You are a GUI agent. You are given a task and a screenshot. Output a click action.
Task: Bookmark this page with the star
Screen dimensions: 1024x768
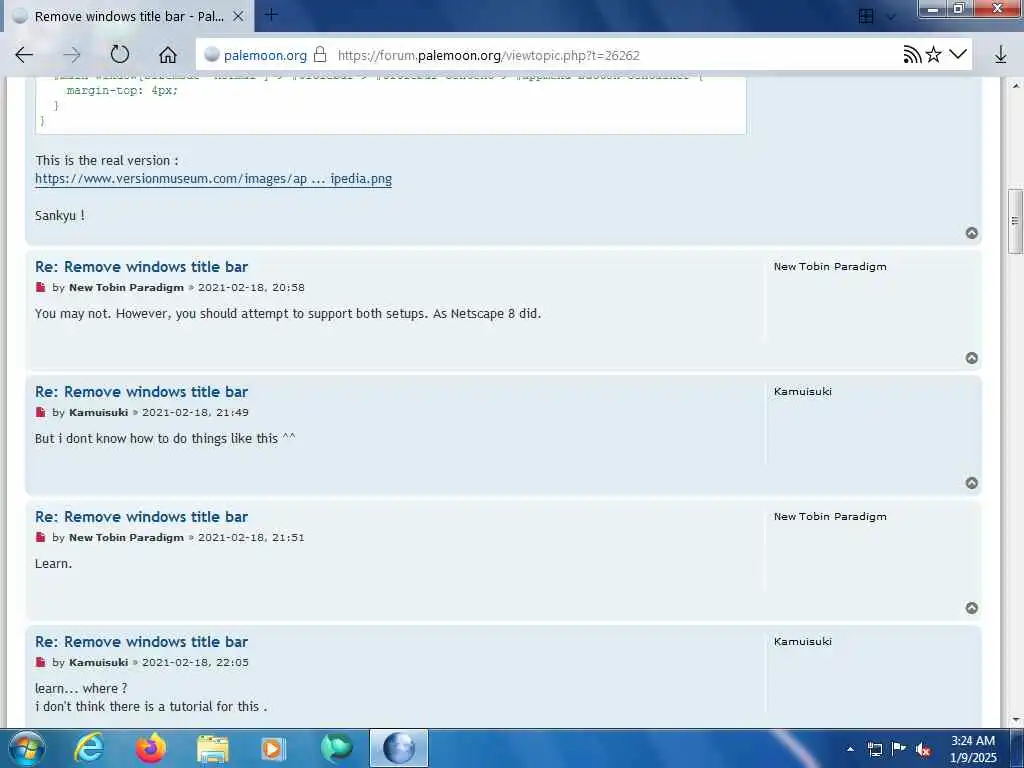pos(934,55)
